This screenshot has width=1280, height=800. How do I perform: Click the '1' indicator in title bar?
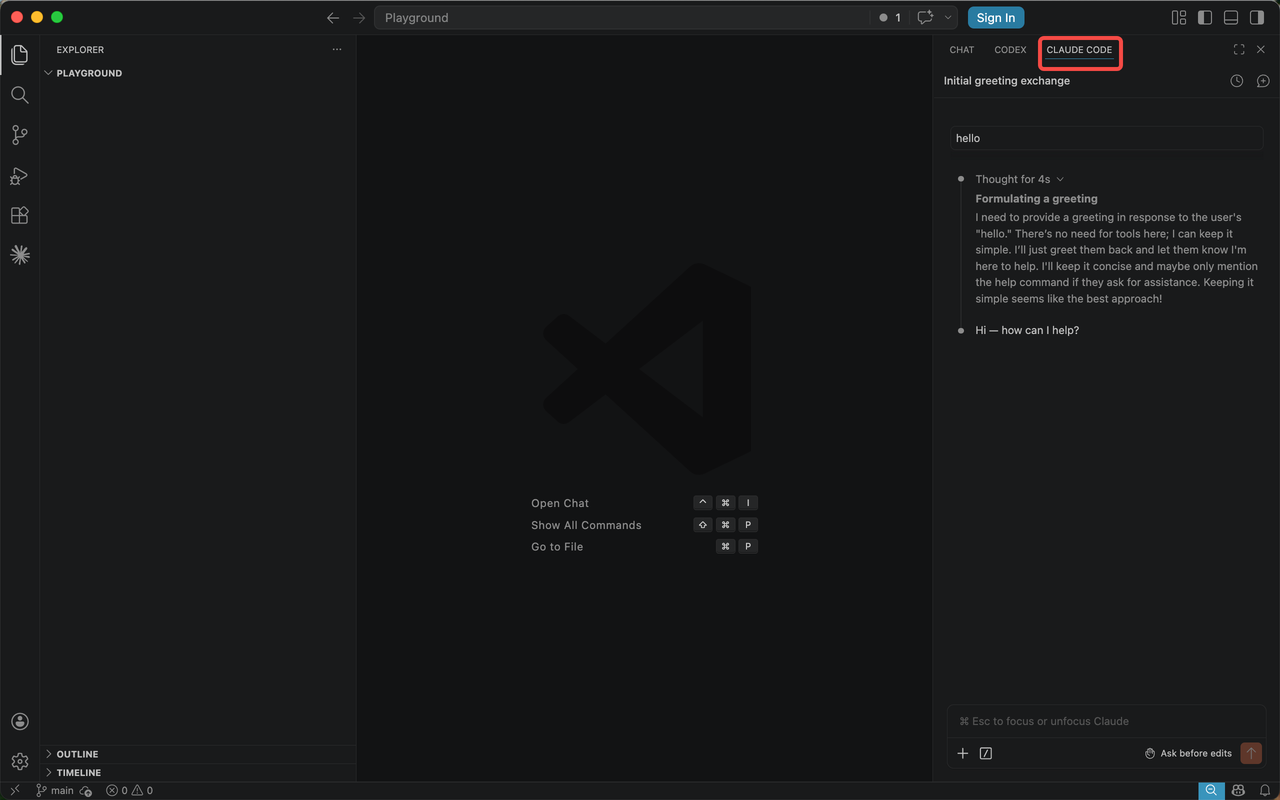tap(890, 18)
